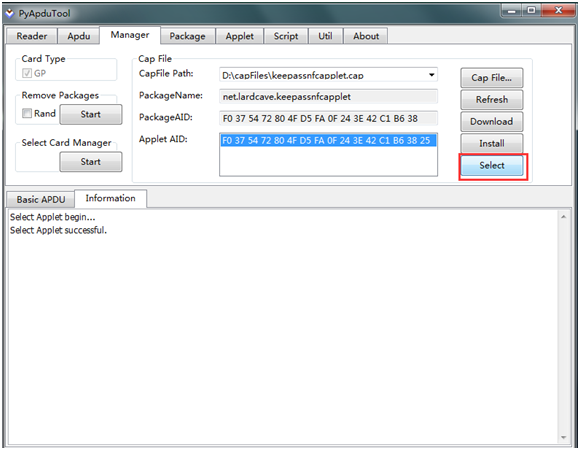The height and width of the screenshot is (450, 580).
Task: Open the Script tab
Action: (x=286, y=36)
